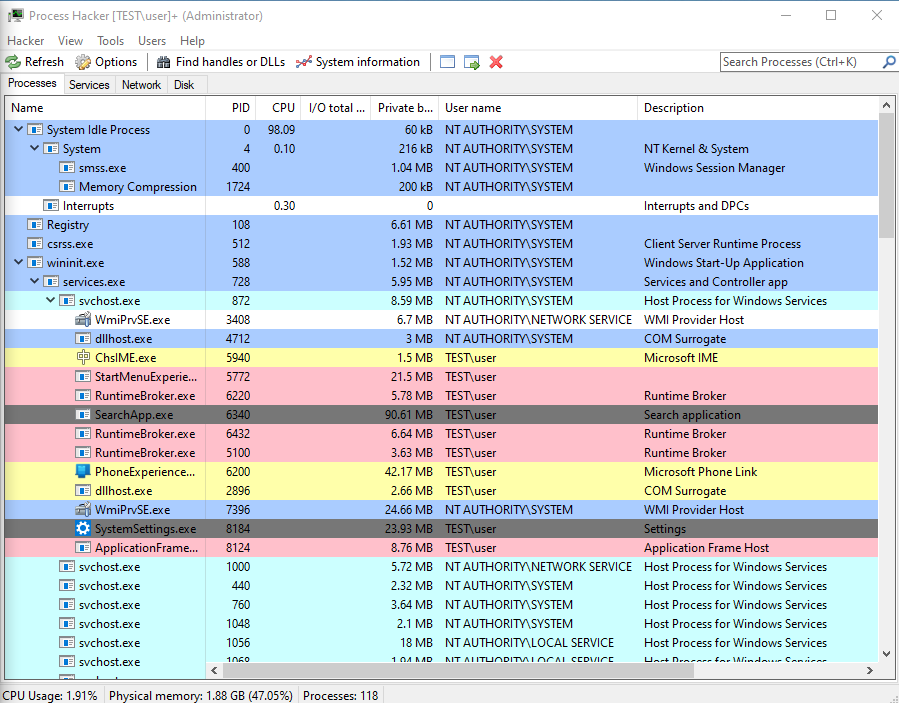Click the vertical scrollbar down arrow
899x703 pixels.
(886, 654)
